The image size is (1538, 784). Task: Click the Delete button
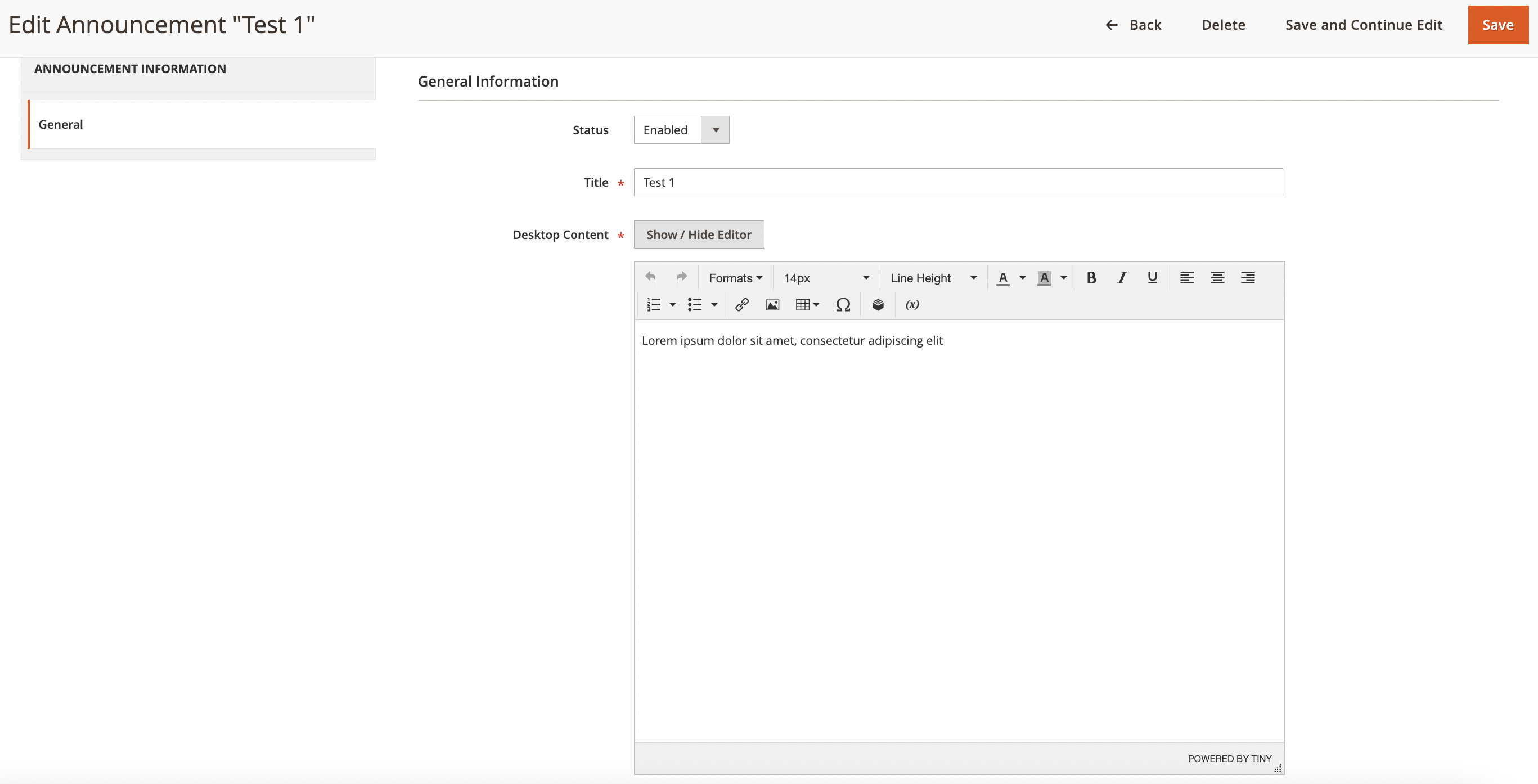click(1224, 25)
